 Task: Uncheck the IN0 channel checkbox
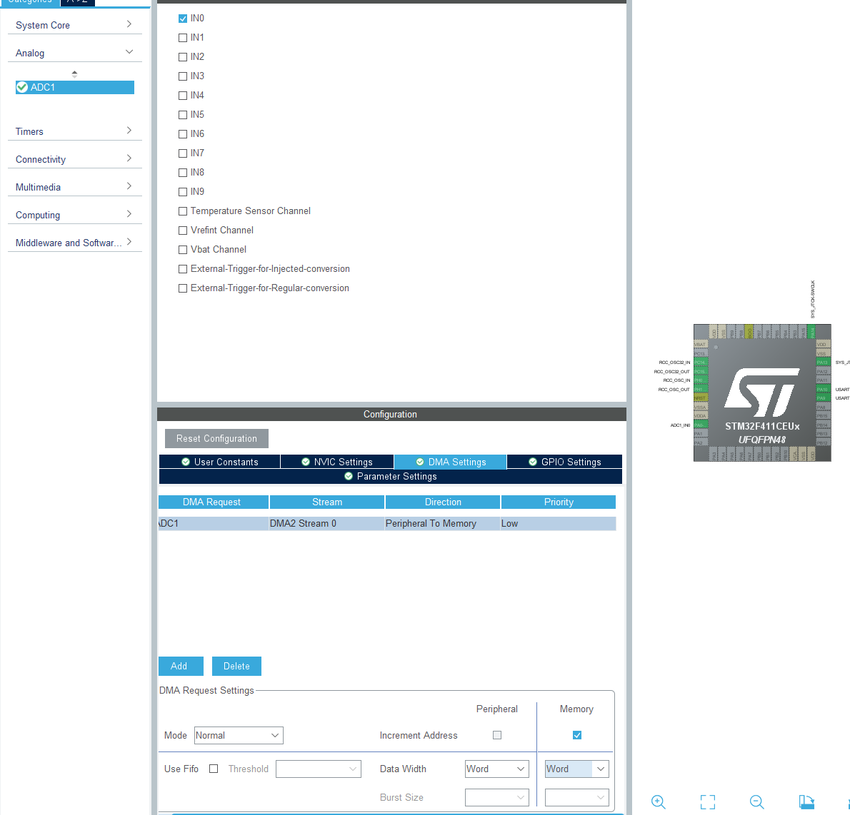183,18
